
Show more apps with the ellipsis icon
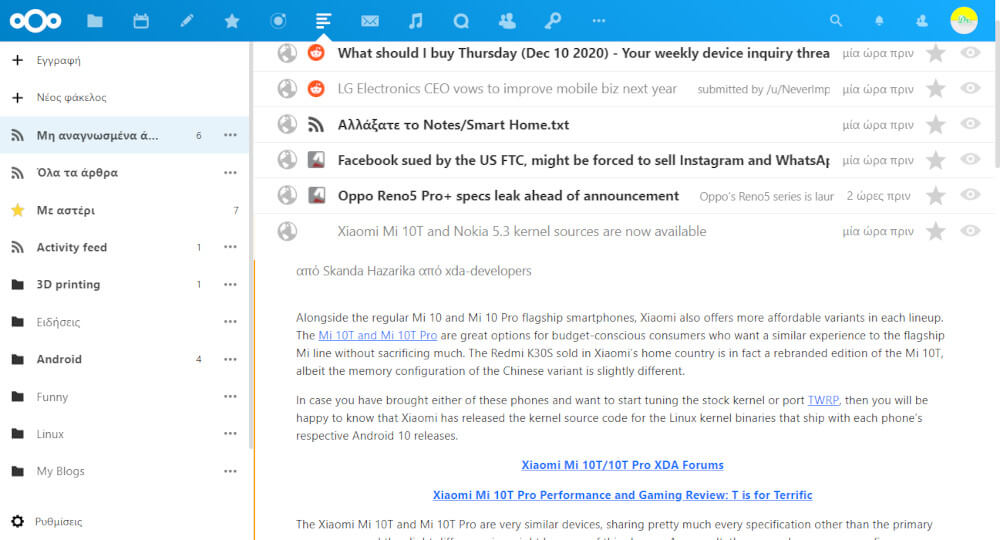click(598, 21)
